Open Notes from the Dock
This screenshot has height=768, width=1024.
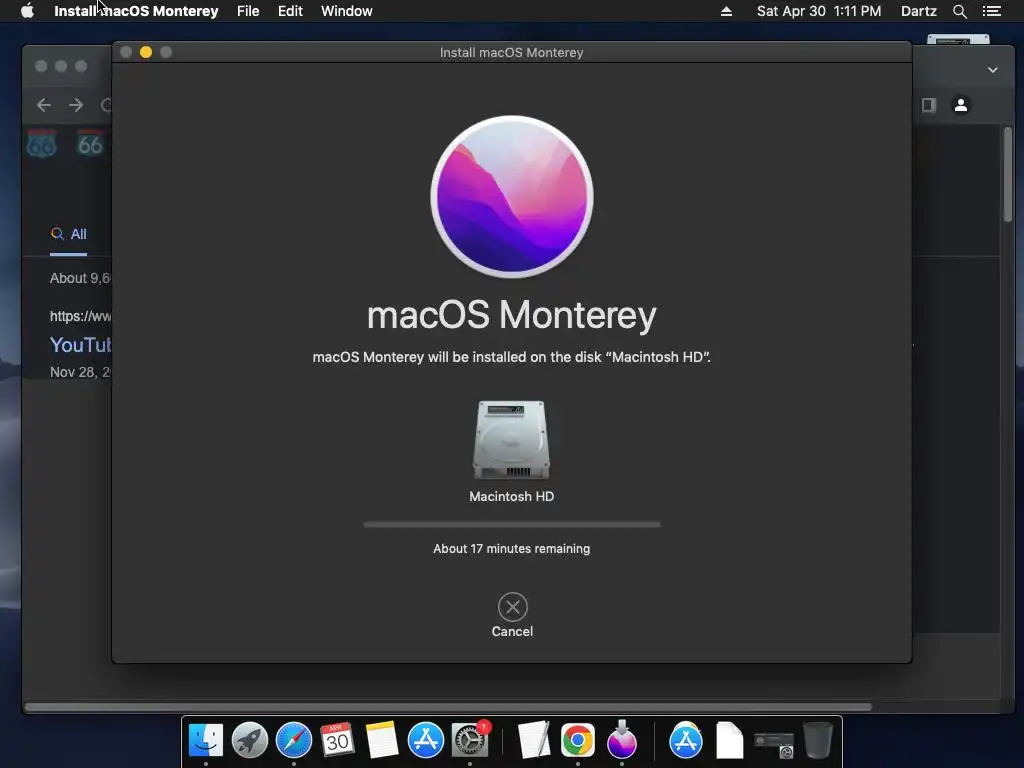381,740
